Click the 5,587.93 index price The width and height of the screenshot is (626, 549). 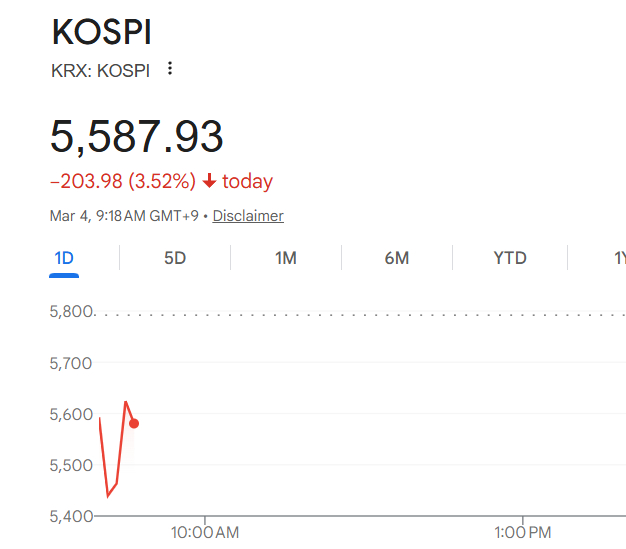pos(137,136)
